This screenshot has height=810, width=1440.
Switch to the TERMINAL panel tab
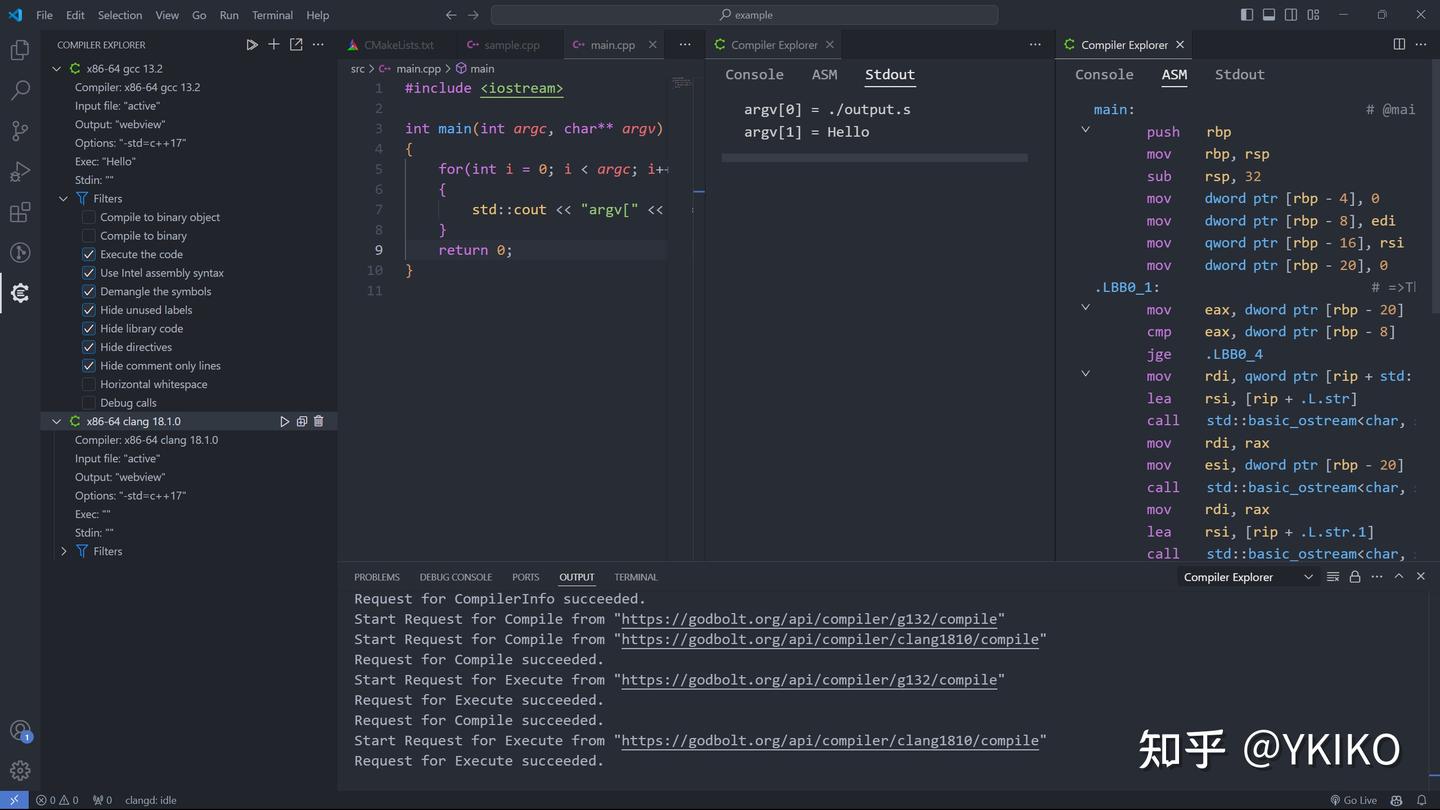click(636, 577)
